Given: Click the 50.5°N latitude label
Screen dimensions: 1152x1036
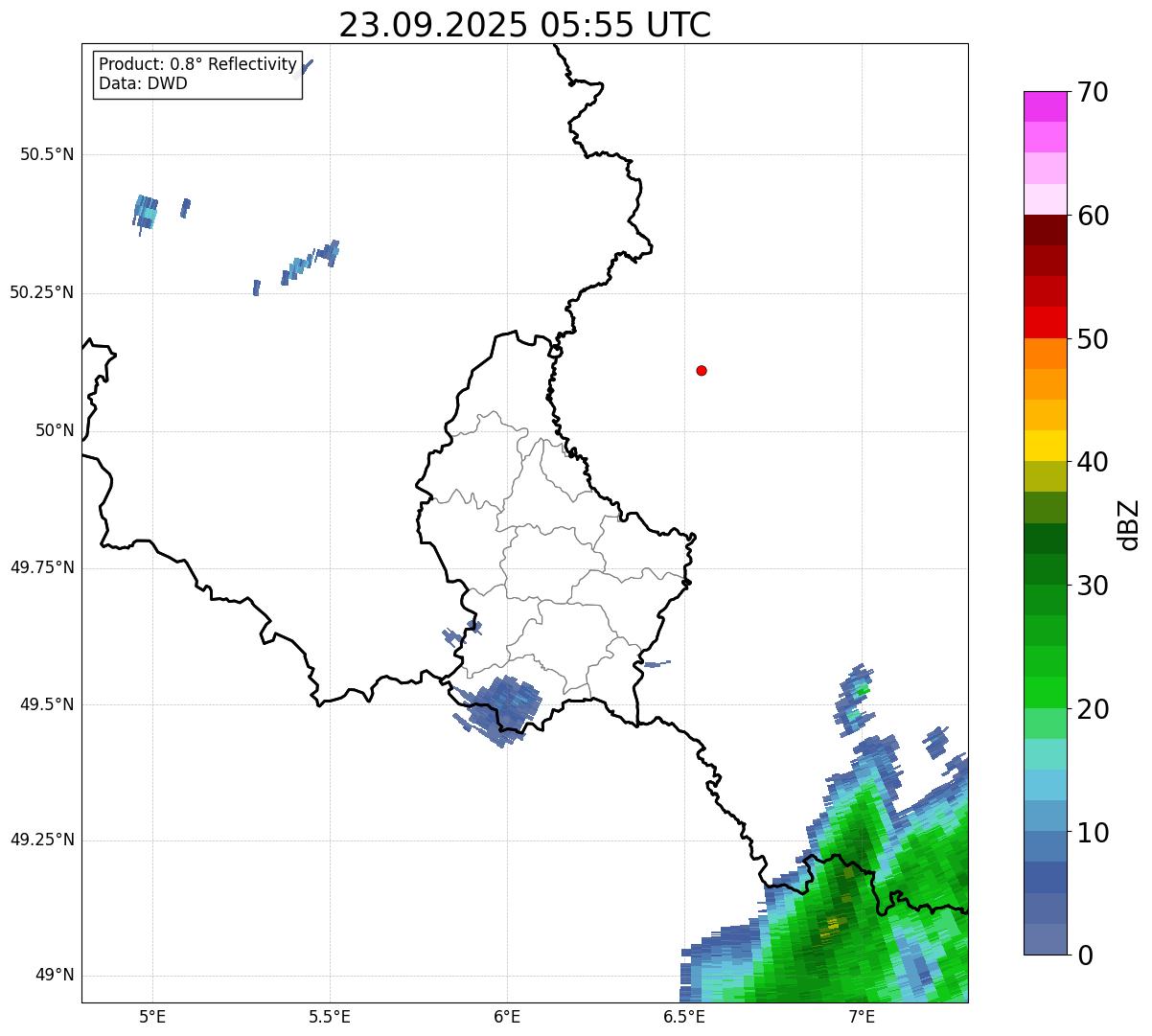Looking at the screenshot, I should click(x=47, y=154).
